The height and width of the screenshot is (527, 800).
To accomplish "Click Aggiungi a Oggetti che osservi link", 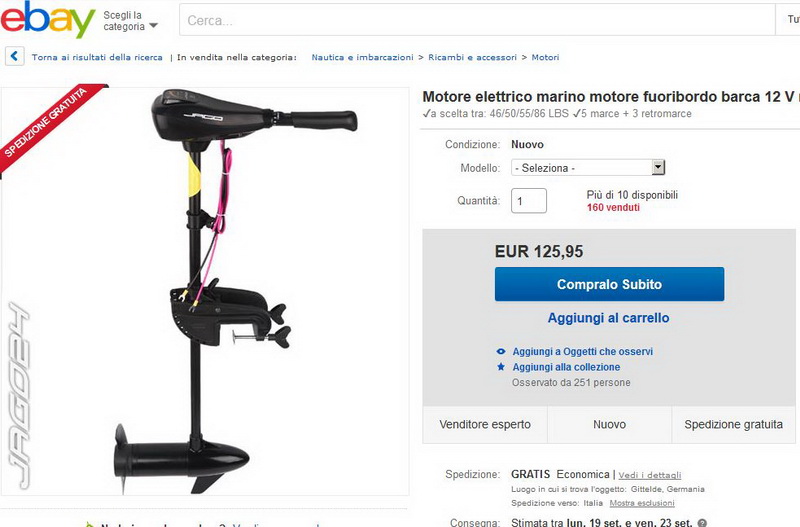I will [x=583, y=352].
